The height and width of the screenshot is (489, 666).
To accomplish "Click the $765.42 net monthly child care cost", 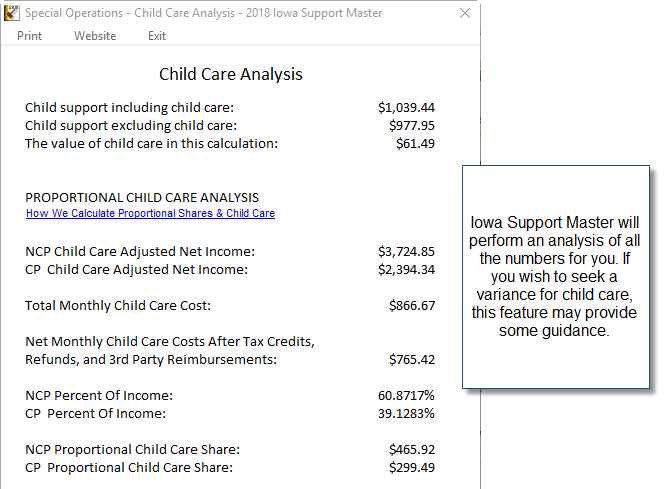I will tap(412, 359).
